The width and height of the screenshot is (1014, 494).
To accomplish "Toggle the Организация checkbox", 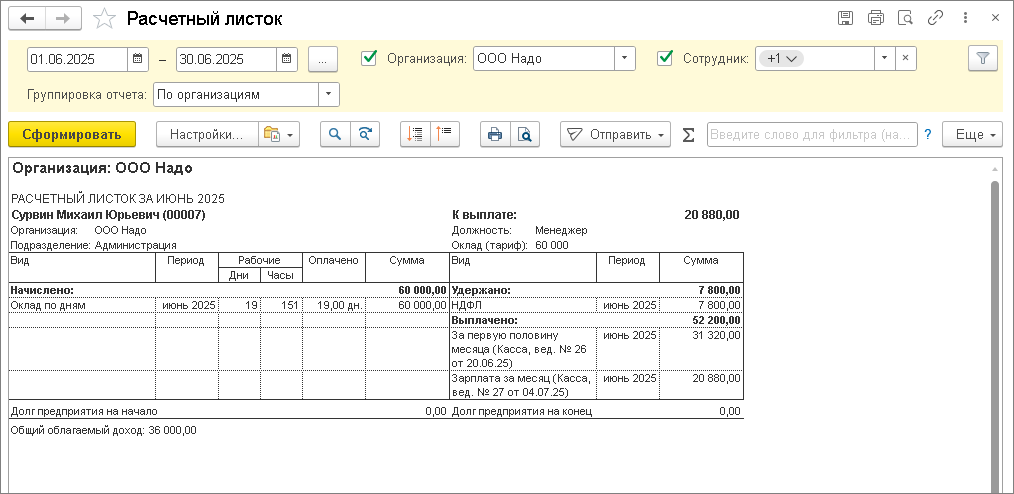I will pos(369,58).
